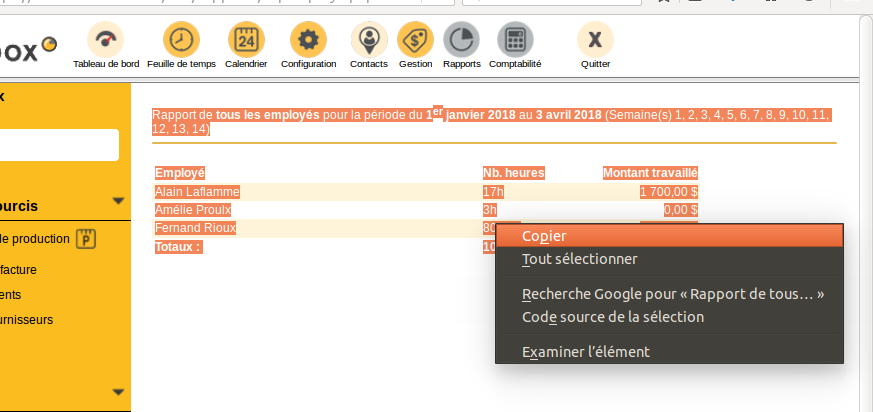Image resolution: width=873 pixels, height=412 pixels.
Task: Click the P icon beside production
Action: tap(89, 239)
